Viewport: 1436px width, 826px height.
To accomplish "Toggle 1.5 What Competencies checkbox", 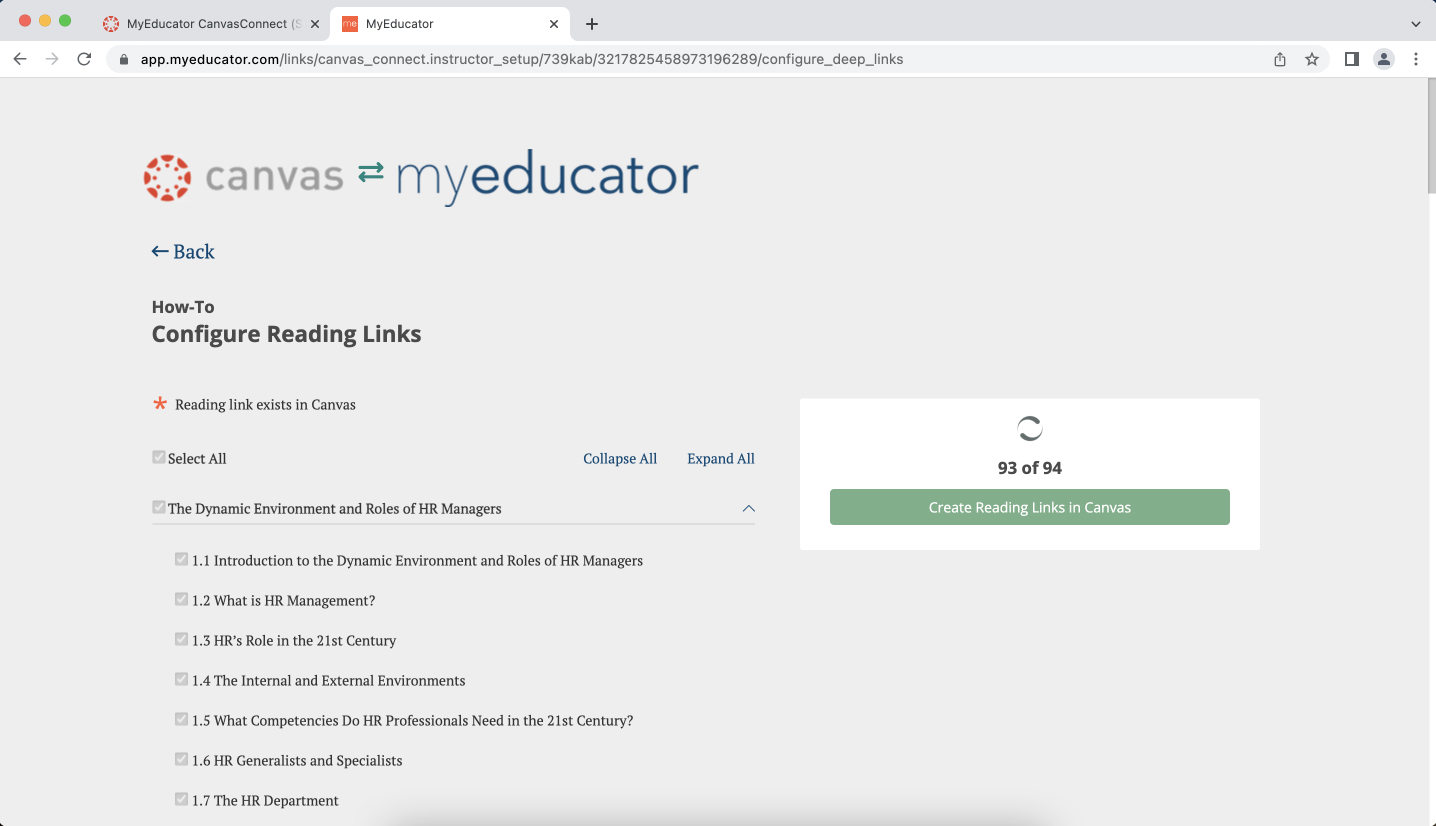I will 181,719.
